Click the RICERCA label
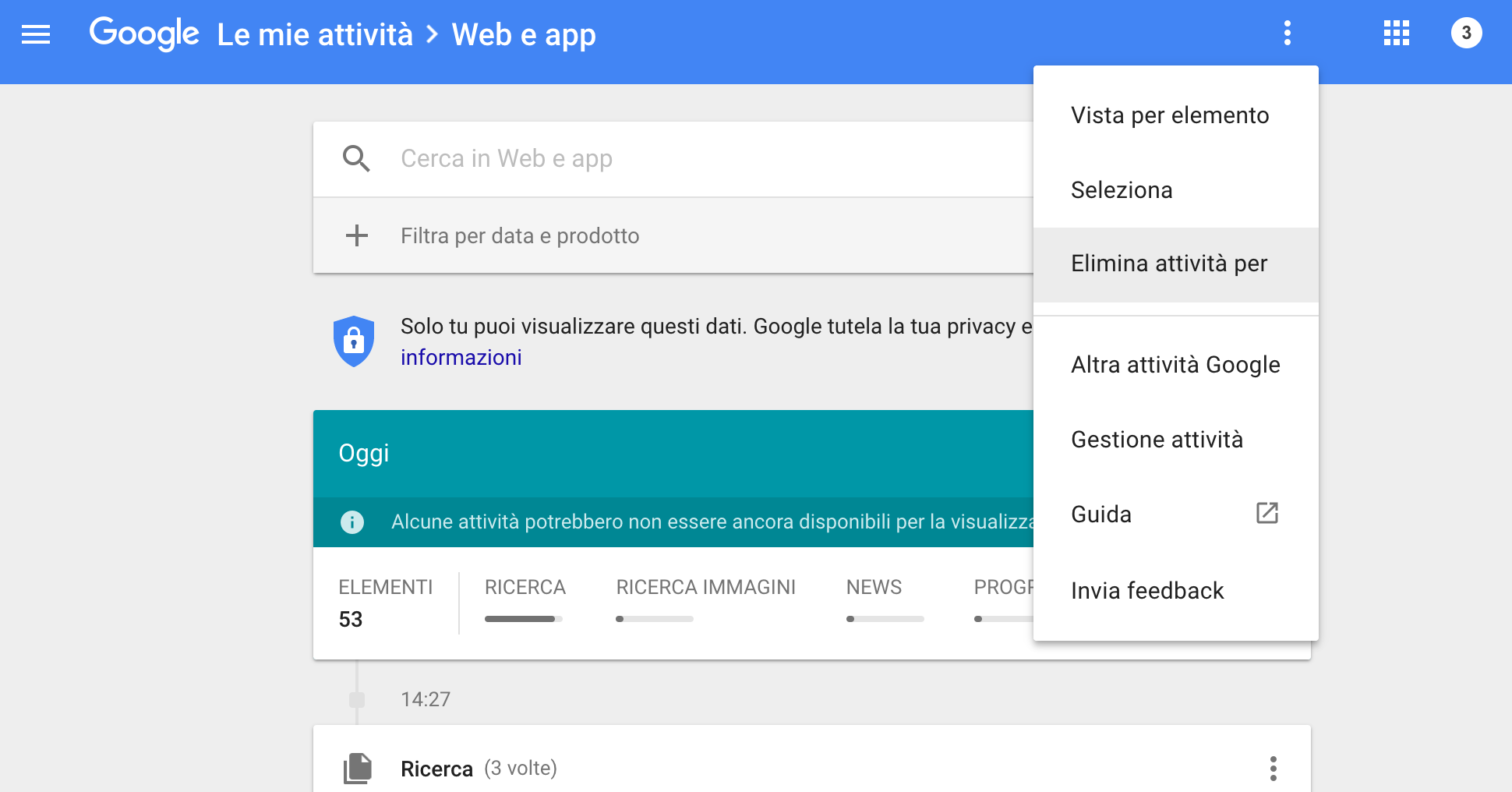 tap(525, 587)
